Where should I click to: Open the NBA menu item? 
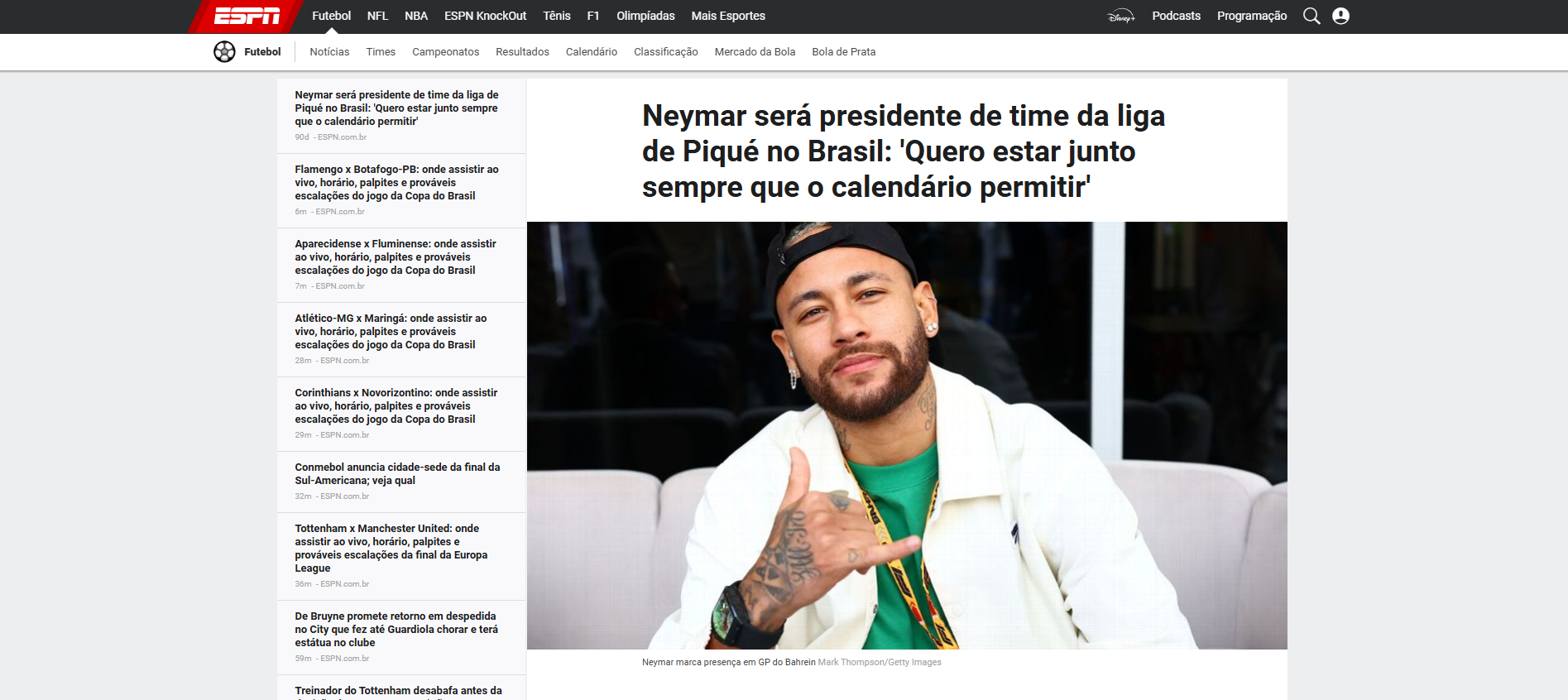point(416,16)
